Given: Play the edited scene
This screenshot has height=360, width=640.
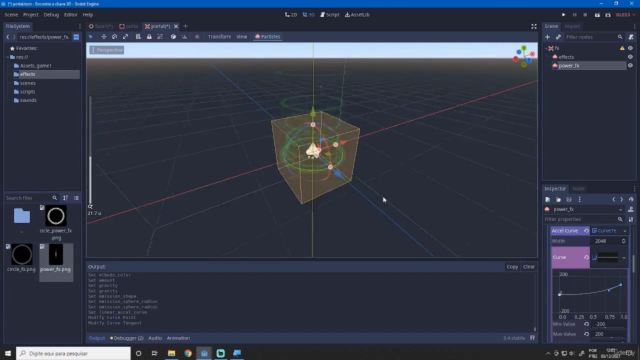Looking at the screenshot, I should click(x=597, y=15).
